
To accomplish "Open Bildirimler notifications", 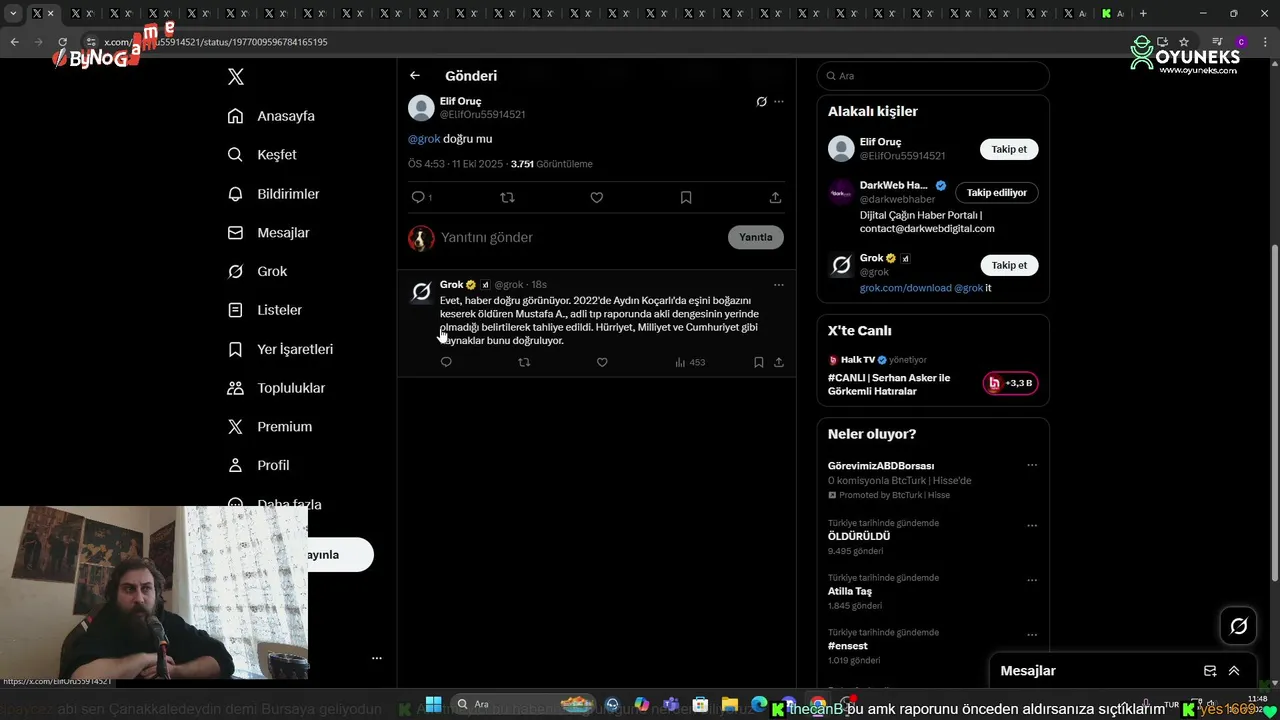I will pos(274,194).
